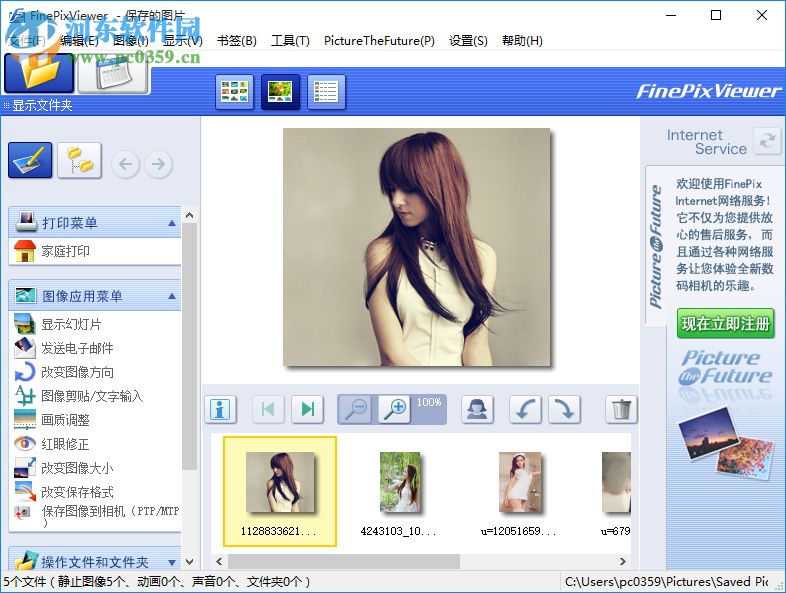Click the 现在立即注册 register button
The image size is (786, 593).
[x=725, y=323]
